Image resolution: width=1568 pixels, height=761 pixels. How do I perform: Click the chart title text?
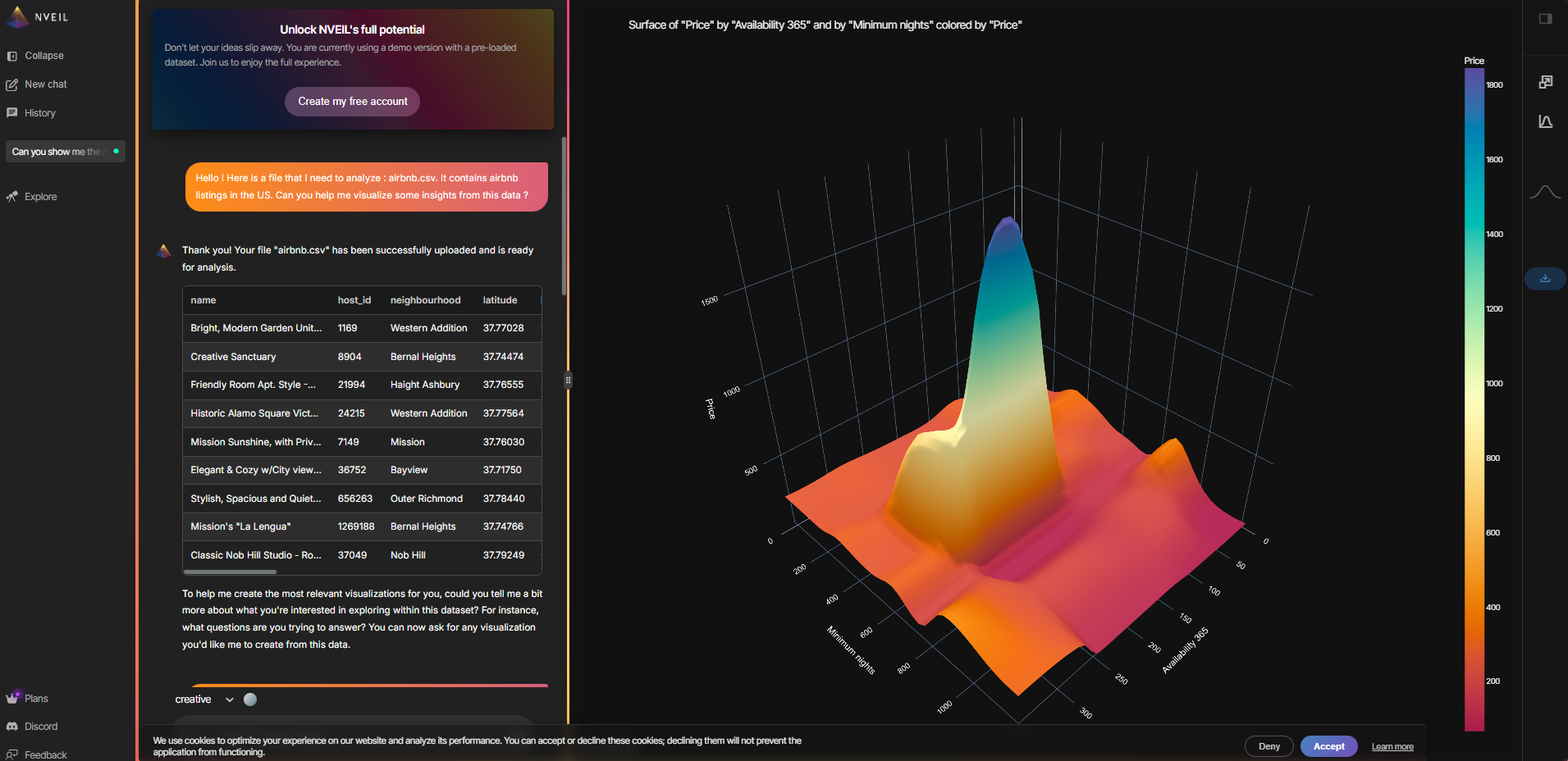click(x=825, y=25)
